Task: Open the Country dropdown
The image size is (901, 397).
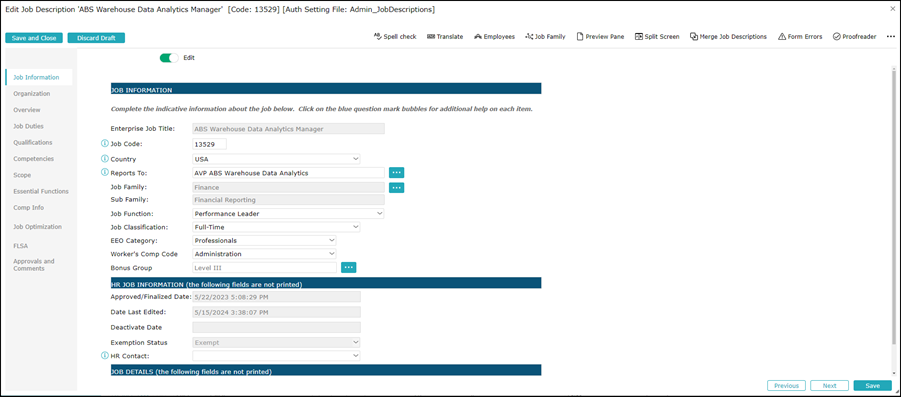Action: (x=276, y=159)
